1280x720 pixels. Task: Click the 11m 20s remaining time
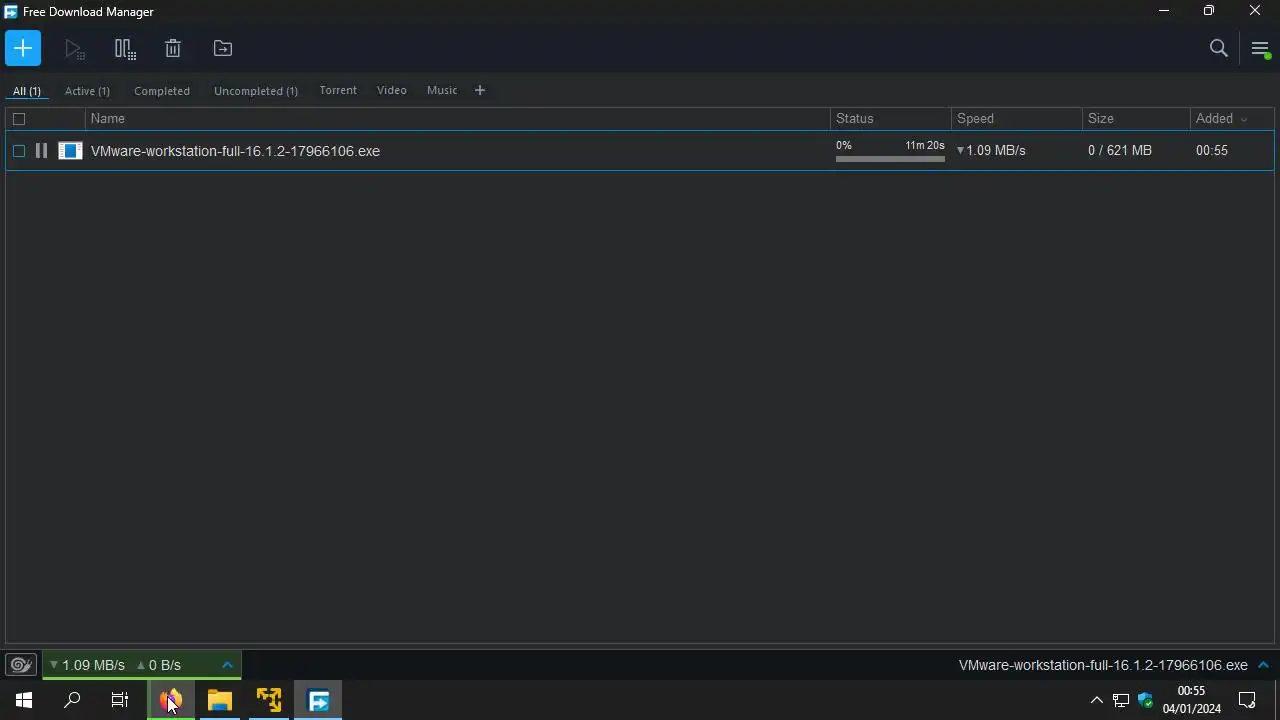(925, 145)
